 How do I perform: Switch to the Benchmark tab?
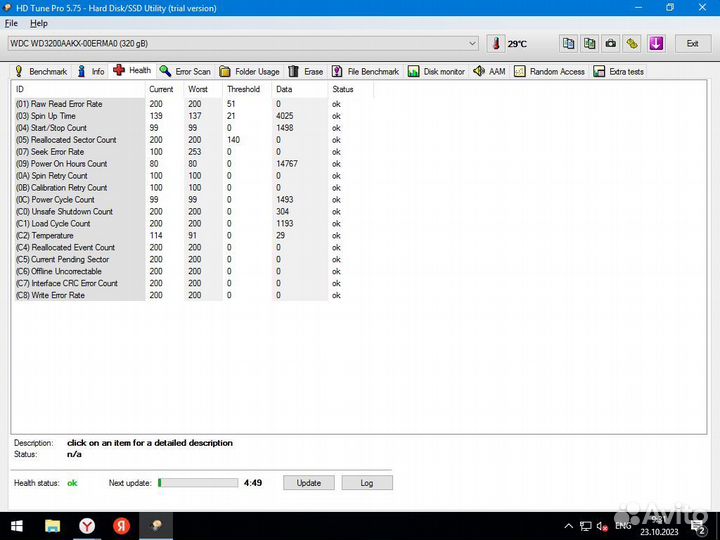click(41, 71)
